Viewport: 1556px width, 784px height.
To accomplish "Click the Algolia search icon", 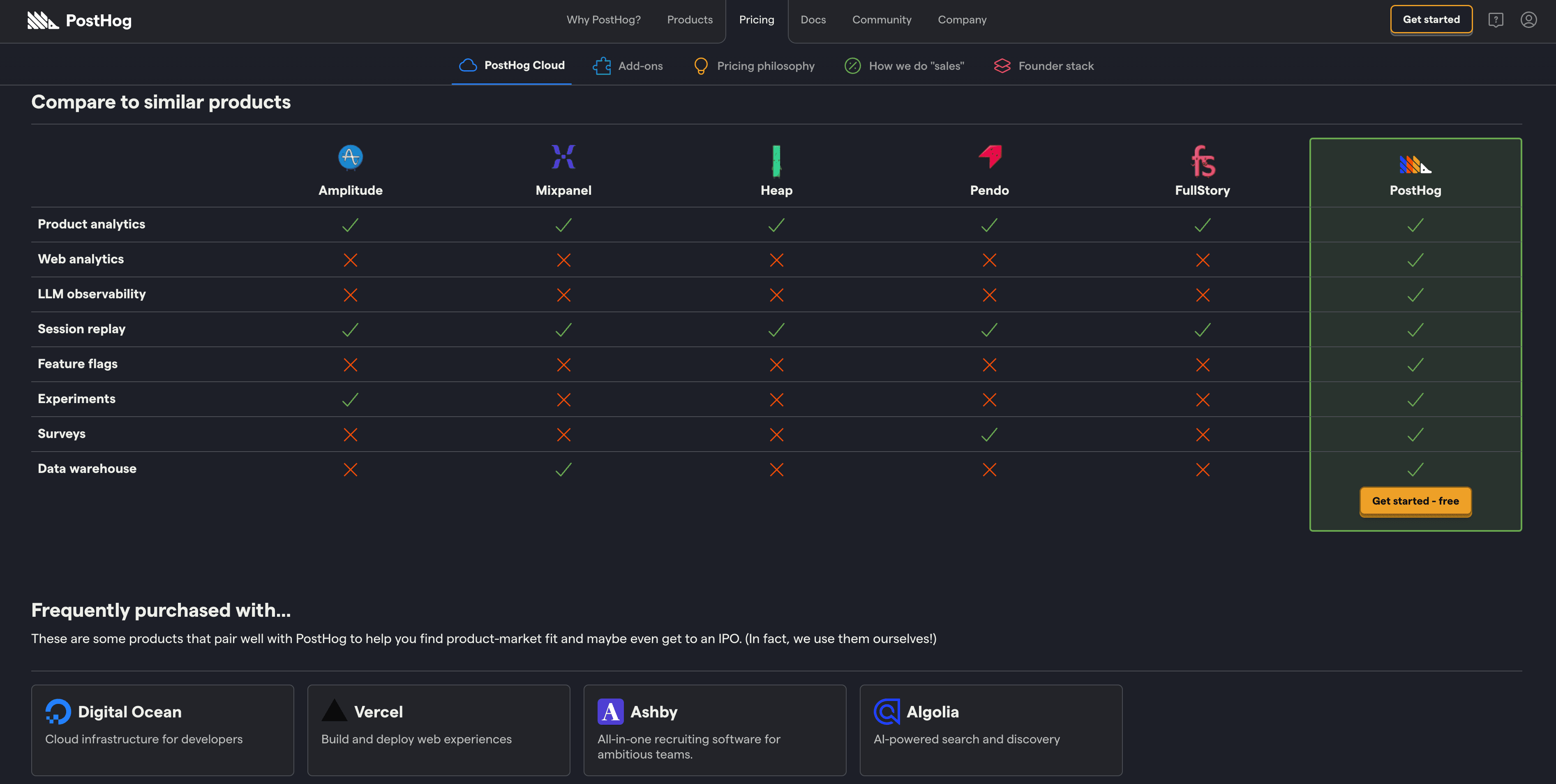I will (x=886, y=712).
